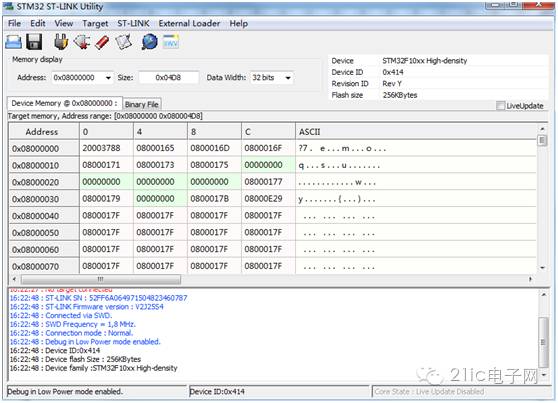Click the Save file floppy icon

tap(35, 42)
